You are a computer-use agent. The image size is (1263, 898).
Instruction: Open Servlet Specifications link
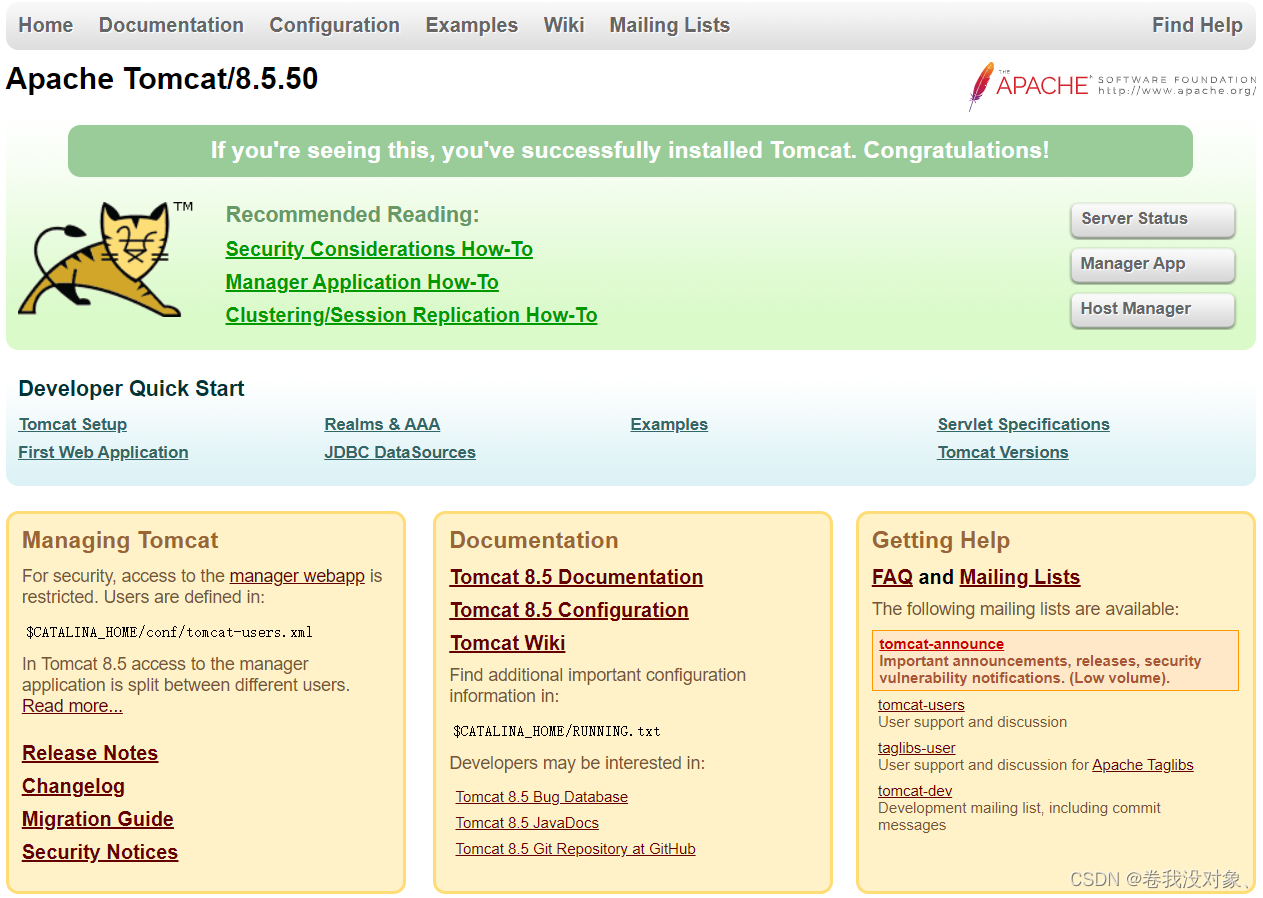pos(1023,424)
